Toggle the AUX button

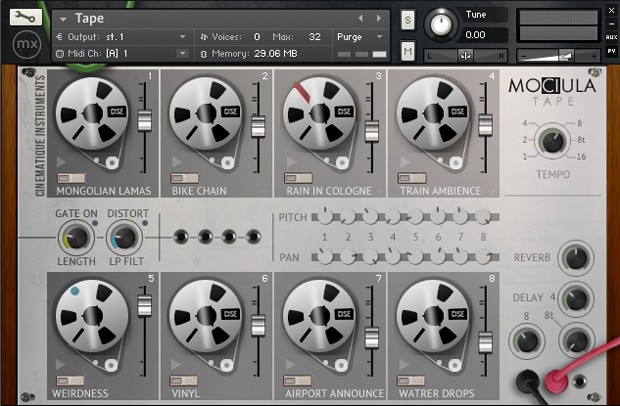pyautogui.click(x=611, y=37)
